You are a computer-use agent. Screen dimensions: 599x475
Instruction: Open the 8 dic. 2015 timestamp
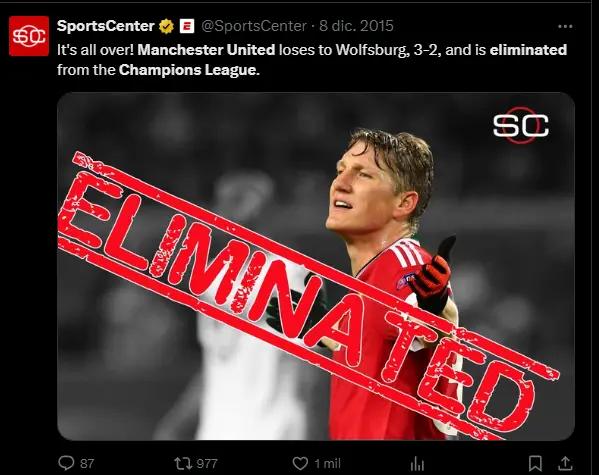point(356,26)
